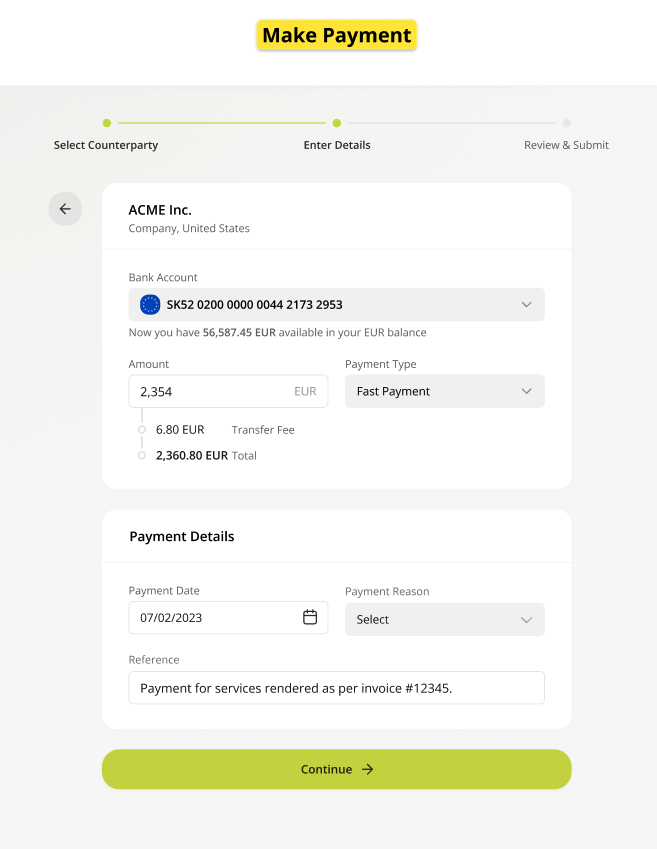Click the progress bar between first steps

pos(222,123)
